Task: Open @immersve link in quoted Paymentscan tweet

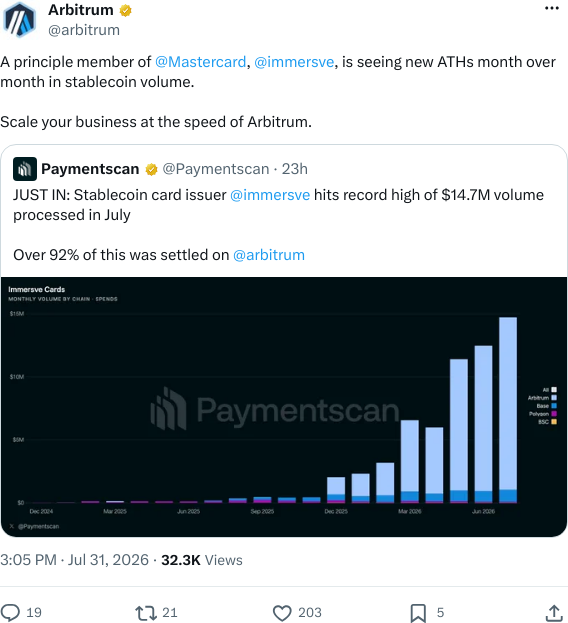Action: (270, 195)
